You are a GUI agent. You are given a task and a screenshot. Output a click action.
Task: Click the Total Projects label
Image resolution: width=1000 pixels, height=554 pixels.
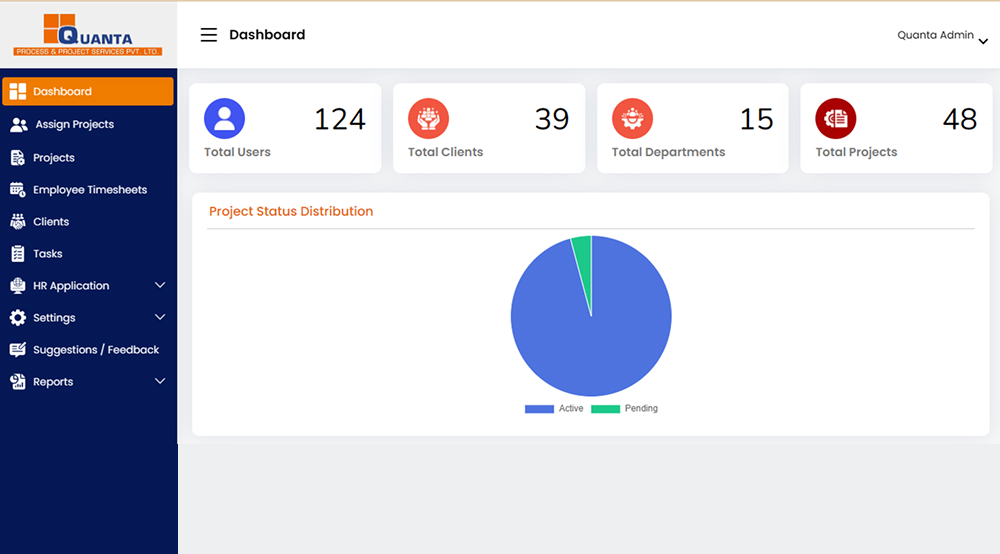856,152
